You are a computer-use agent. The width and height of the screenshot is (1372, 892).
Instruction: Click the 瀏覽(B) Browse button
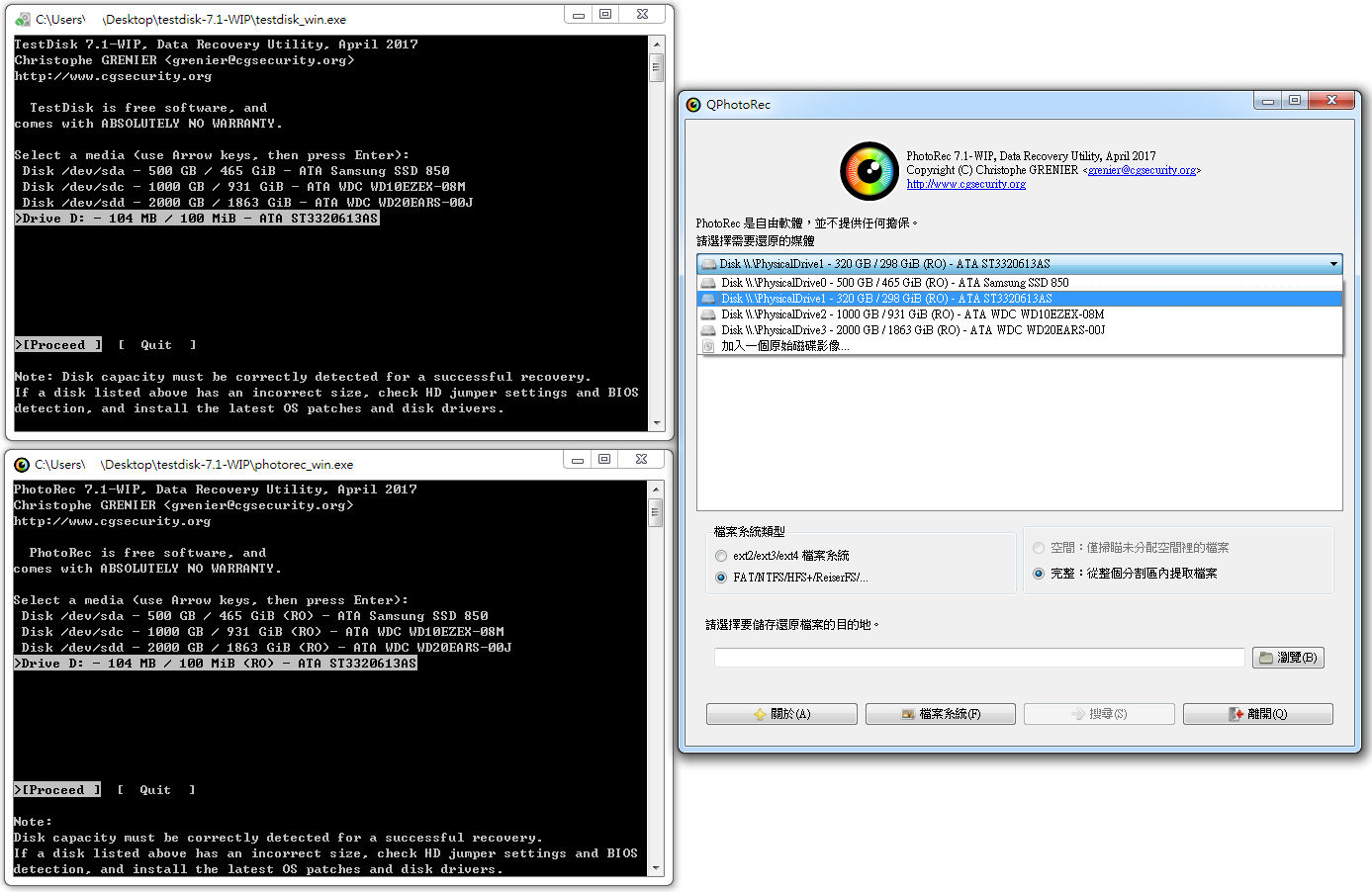click(x=1288, y=658)
